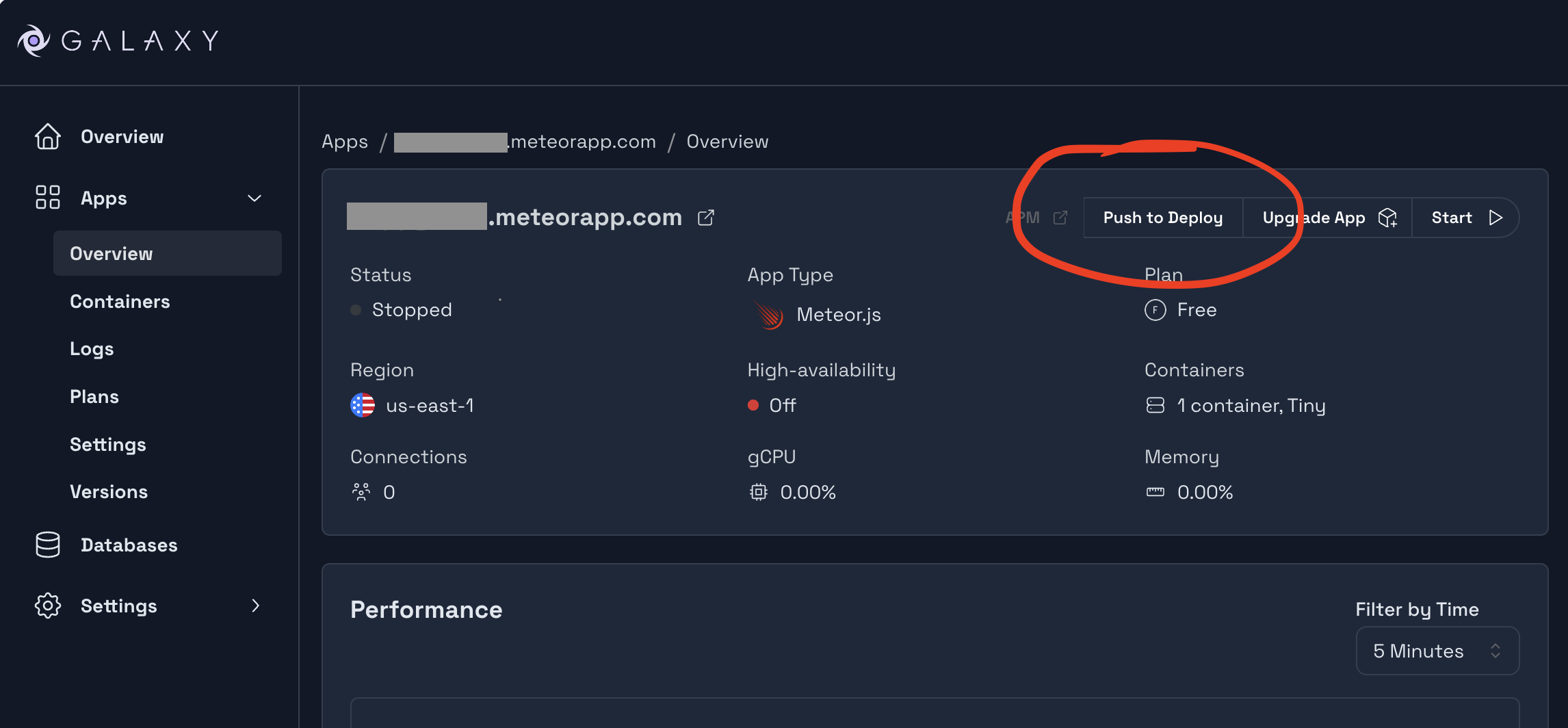Image resolution: width=1568 pixels, height=728 pixels.
Task: Open the Filter by Time dropdown
Action: [1437, 651]
